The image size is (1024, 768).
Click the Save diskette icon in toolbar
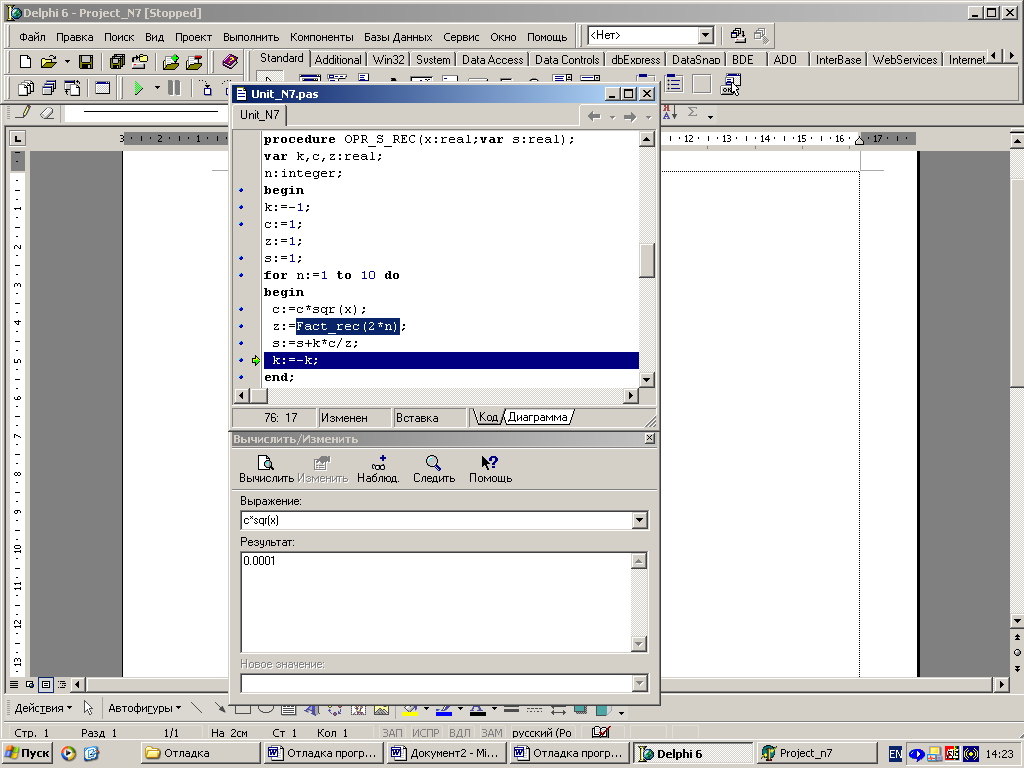pos(86,62)
